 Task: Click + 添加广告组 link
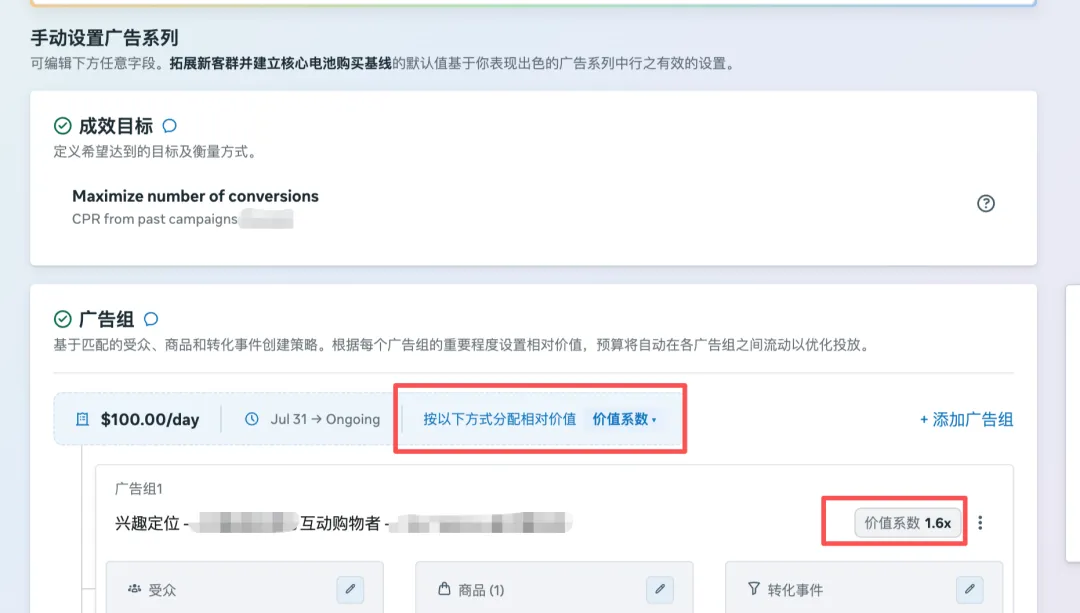point(966,419)
